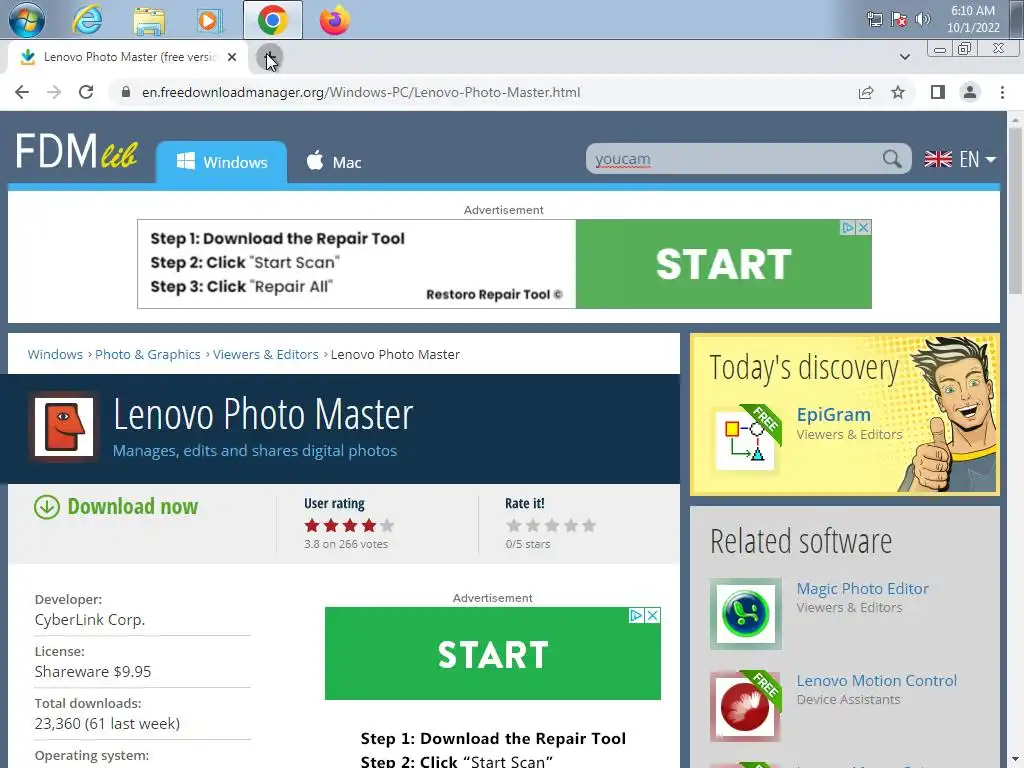The image size is (1024, 768).
Task: Open the Chrome profile menu
Action: pos(970,92)
